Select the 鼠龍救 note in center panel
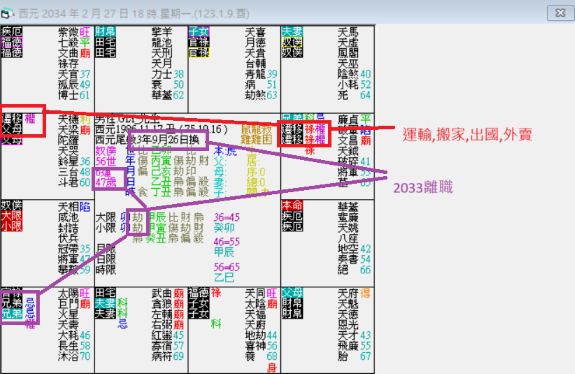The width and height of the screenshot is (575, 374). (256, 129)
